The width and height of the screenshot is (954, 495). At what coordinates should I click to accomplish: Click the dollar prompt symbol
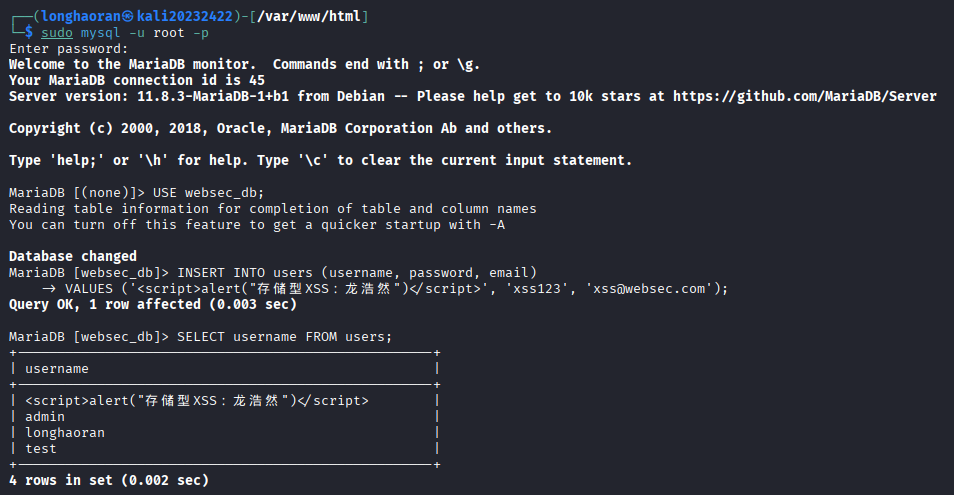point(30,33)
